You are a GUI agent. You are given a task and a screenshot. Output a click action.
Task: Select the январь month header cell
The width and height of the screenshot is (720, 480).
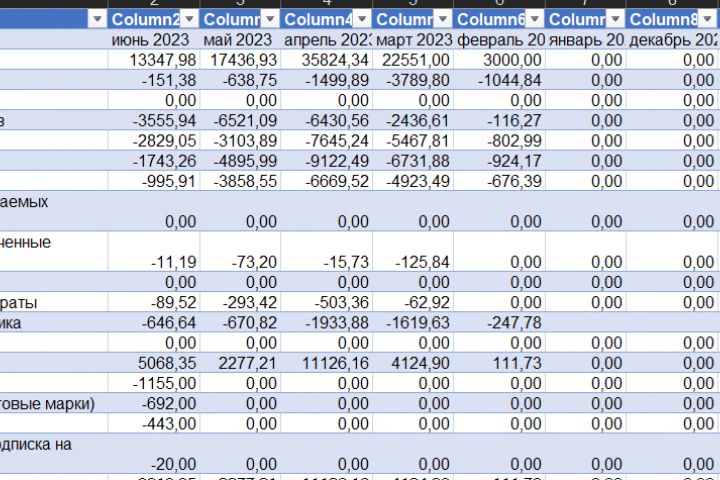pos(585,40)
